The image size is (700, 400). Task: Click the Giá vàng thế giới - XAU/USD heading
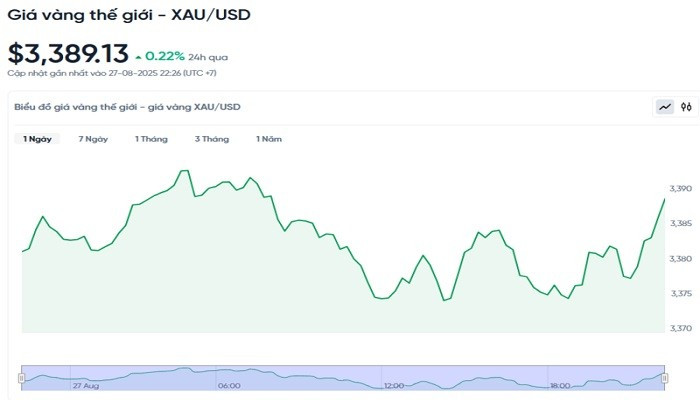coord(129,14)
